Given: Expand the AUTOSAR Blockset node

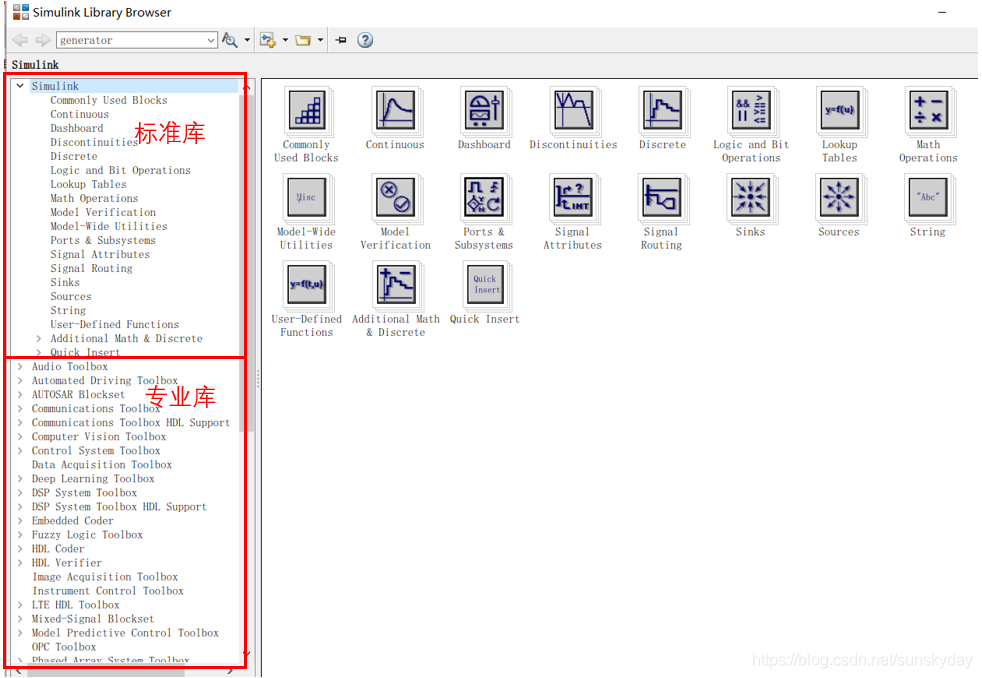Looking at the screenshot, I should pyautogui.click(x=20, y=394).
